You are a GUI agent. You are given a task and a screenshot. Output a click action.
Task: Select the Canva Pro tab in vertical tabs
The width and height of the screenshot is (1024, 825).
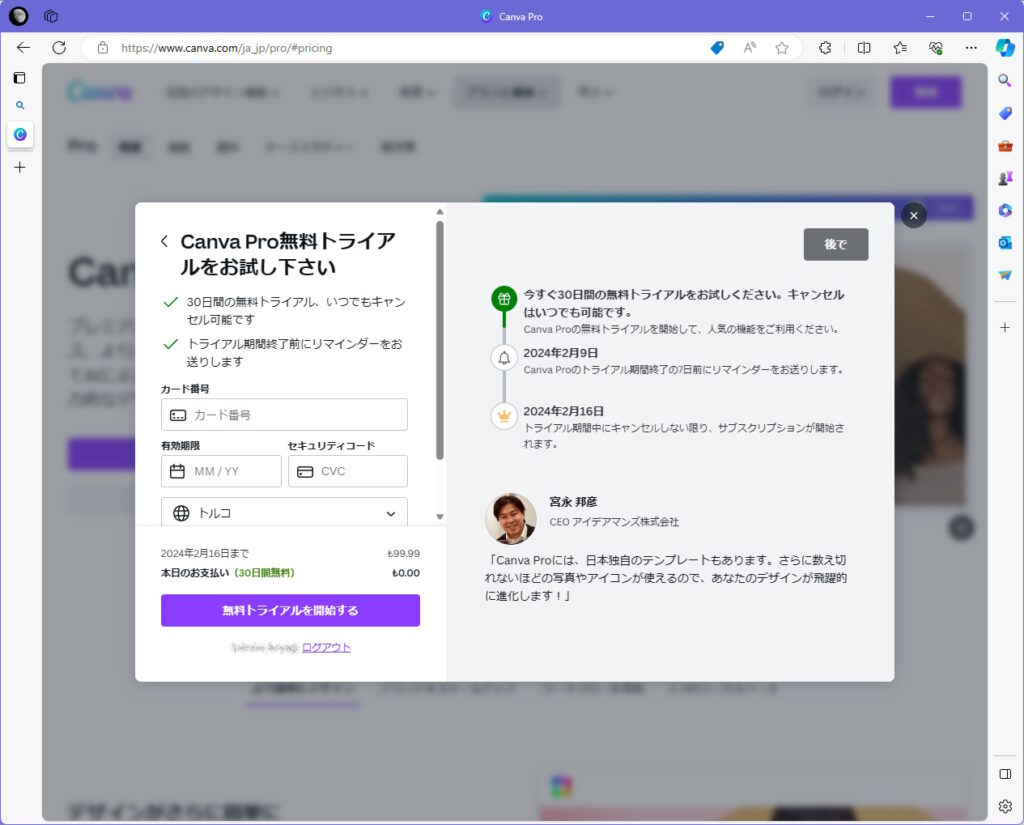tap(20, 135)
